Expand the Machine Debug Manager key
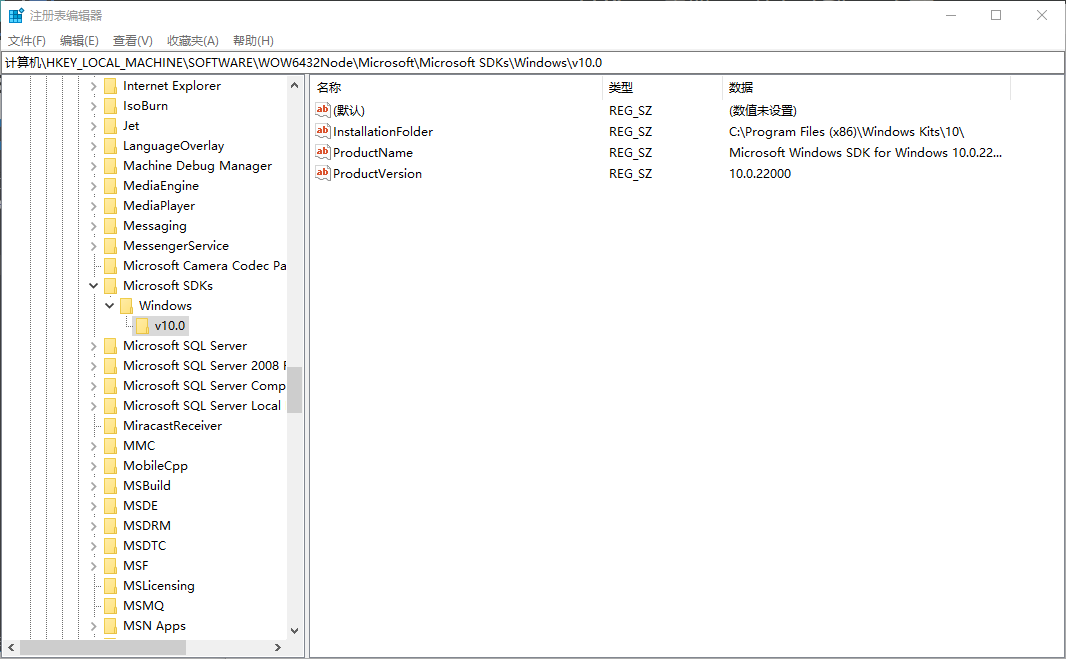The width and height of the screenshot is (1066, 659). tap(94, 166)
